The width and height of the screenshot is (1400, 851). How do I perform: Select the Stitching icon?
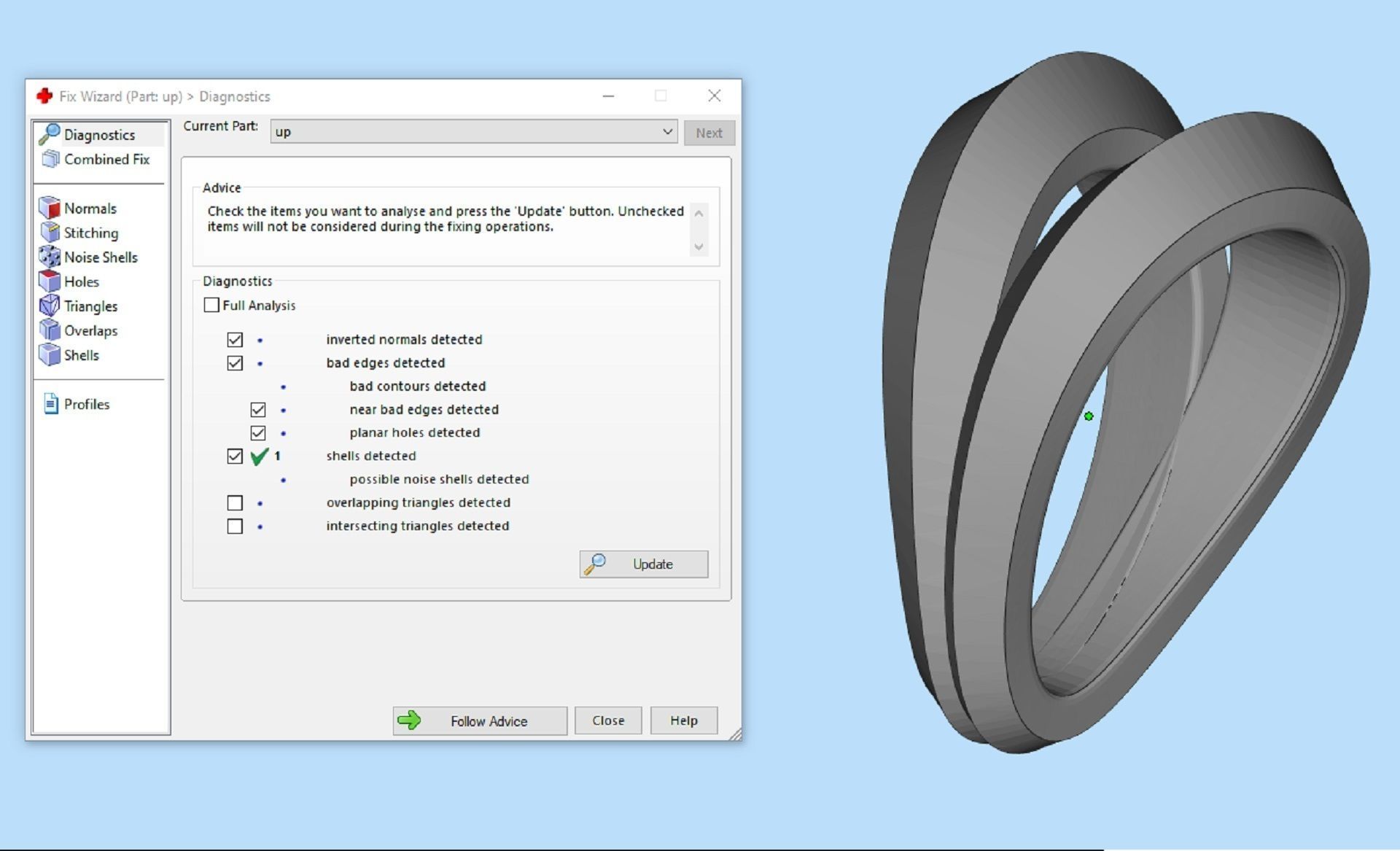pyautogui.click(x=50, y=233)
